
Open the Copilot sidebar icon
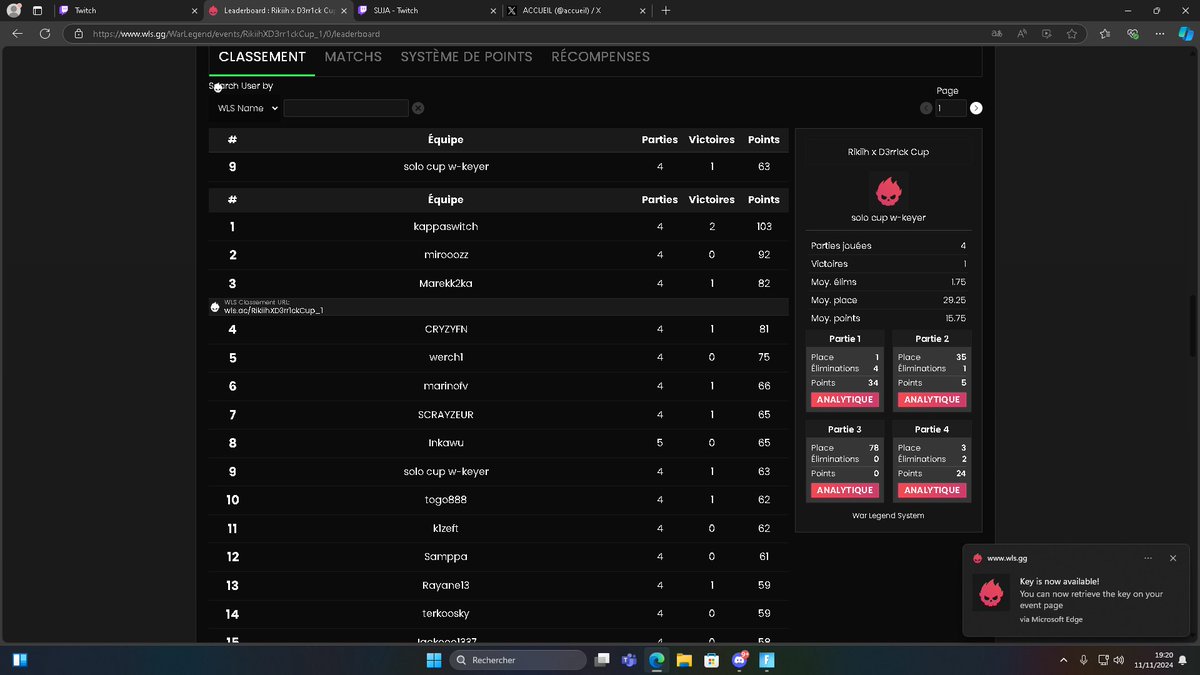[1184, 33]
